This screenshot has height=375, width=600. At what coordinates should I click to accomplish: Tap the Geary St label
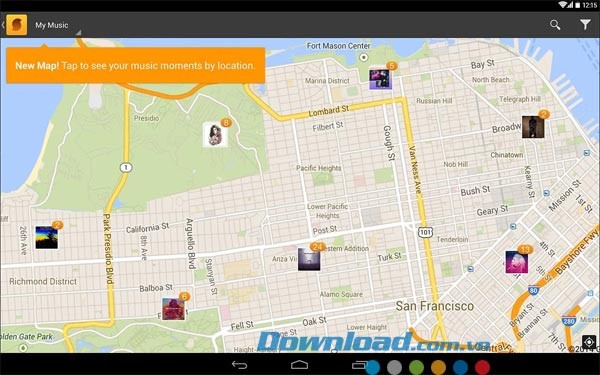(x=492, y=210)
